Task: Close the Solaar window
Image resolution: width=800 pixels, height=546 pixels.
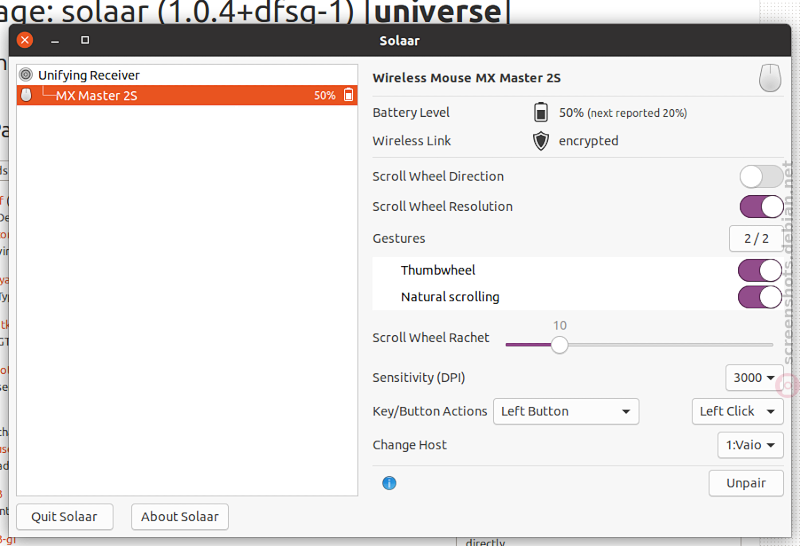Action: point(25,40)
